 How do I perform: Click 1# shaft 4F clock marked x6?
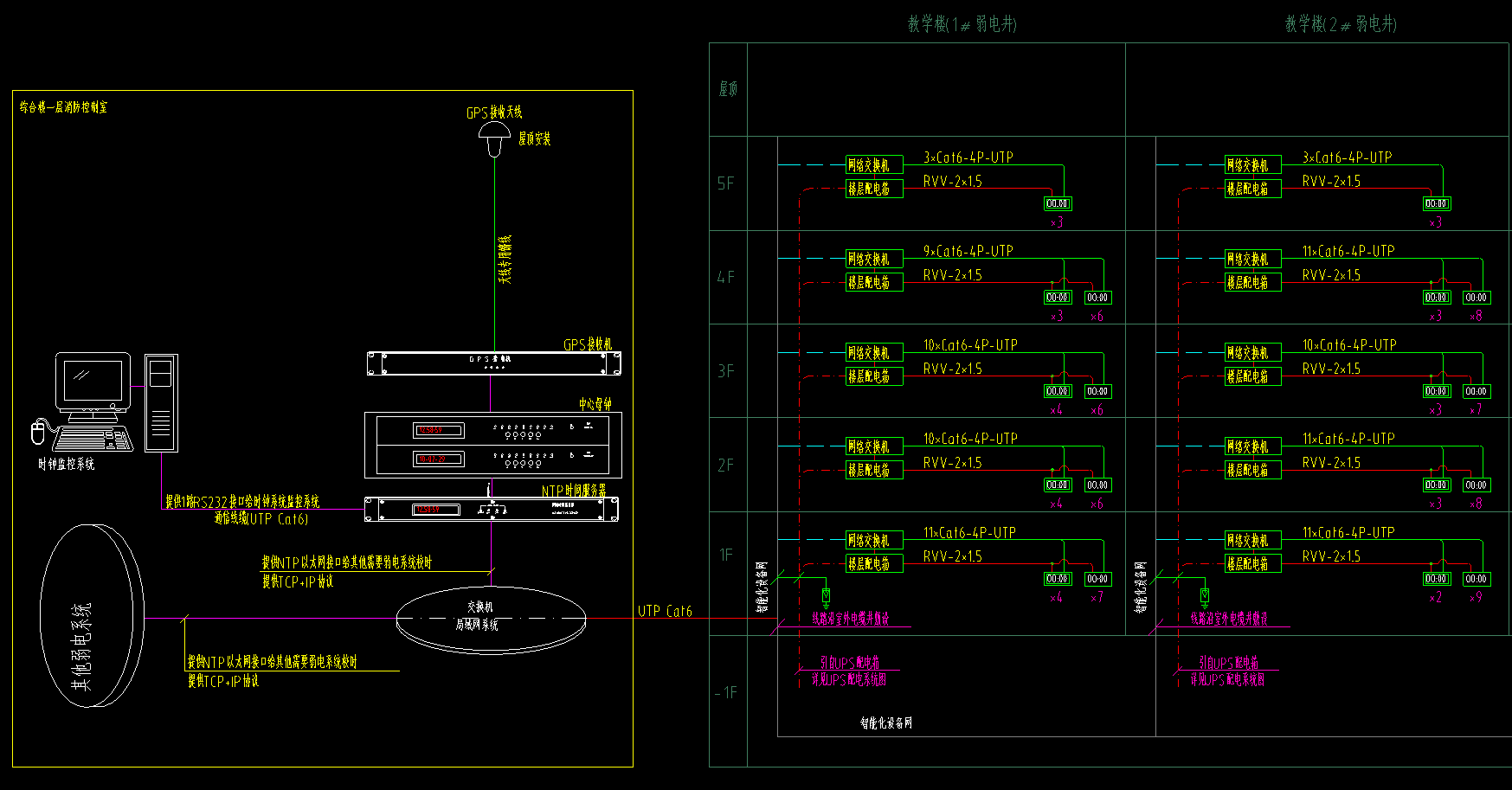coord(1097,298)
